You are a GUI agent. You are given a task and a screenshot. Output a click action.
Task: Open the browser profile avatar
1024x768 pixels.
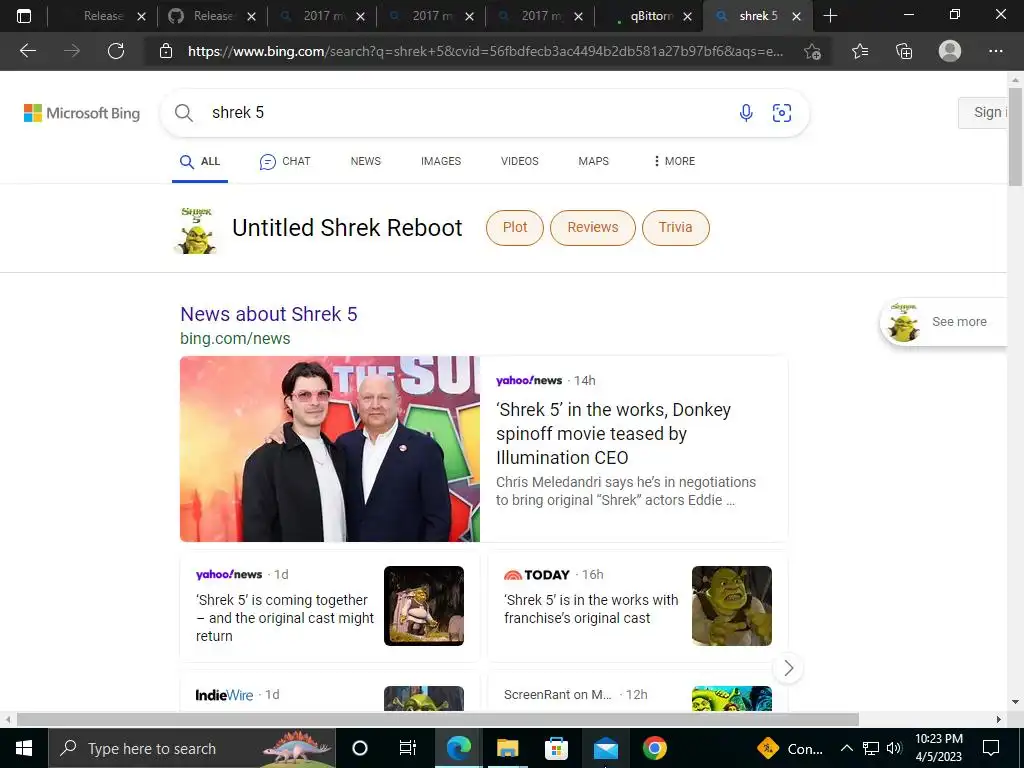(x=950, y=51)
